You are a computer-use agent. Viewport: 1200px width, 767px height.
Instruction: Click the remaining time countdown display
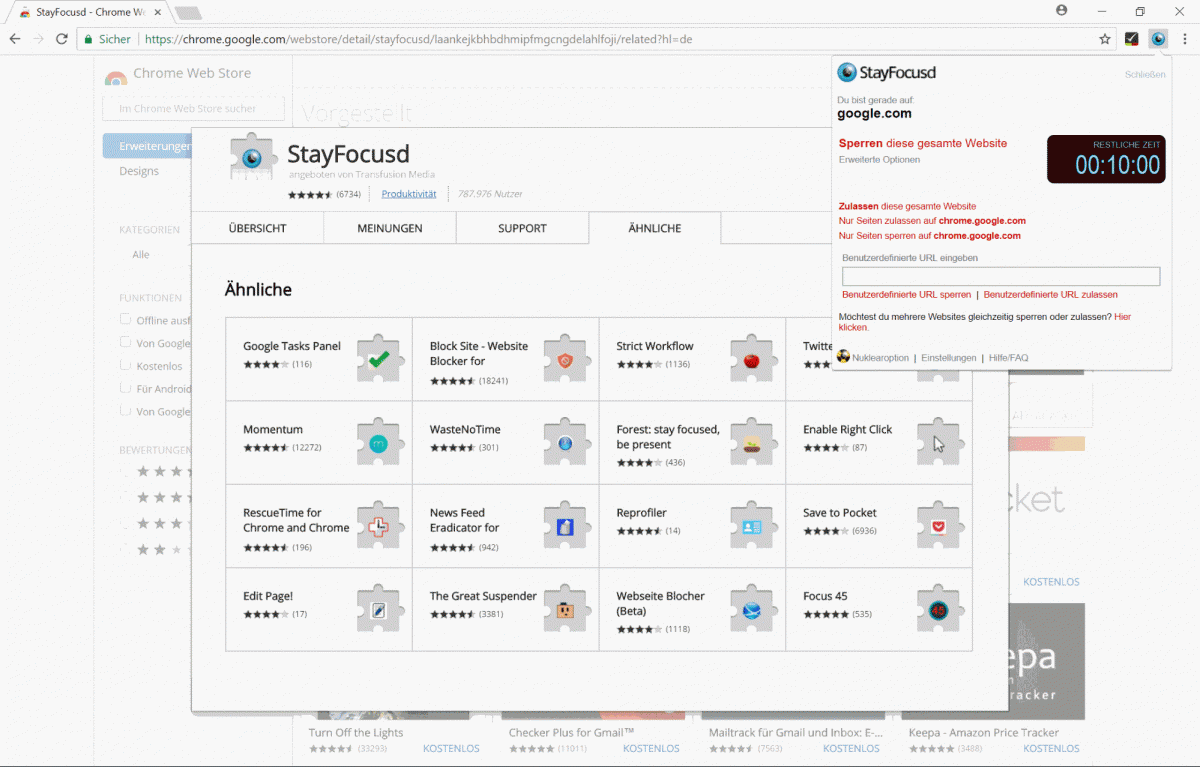click(x=1105, y=159)
